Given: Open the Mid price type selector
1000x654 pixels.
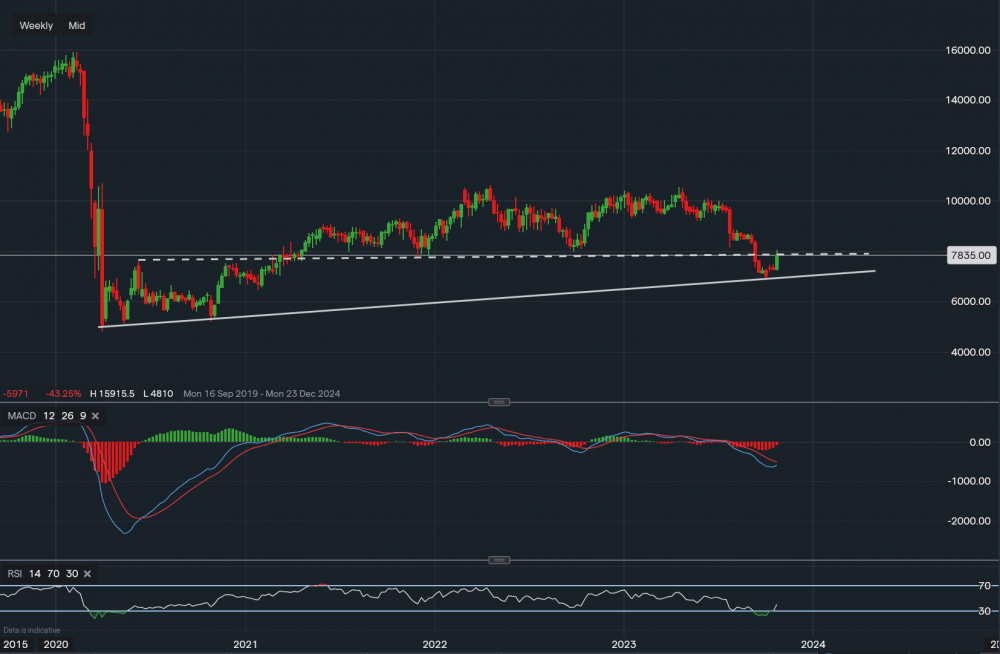Looking at the screenshot, I should [77, 25].
